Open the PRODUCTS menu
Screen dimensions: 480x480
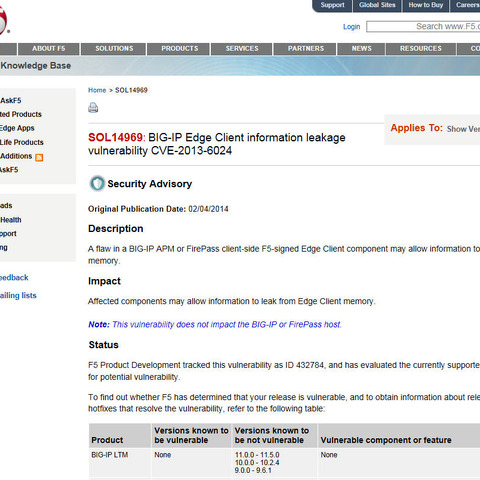(179, 49)
